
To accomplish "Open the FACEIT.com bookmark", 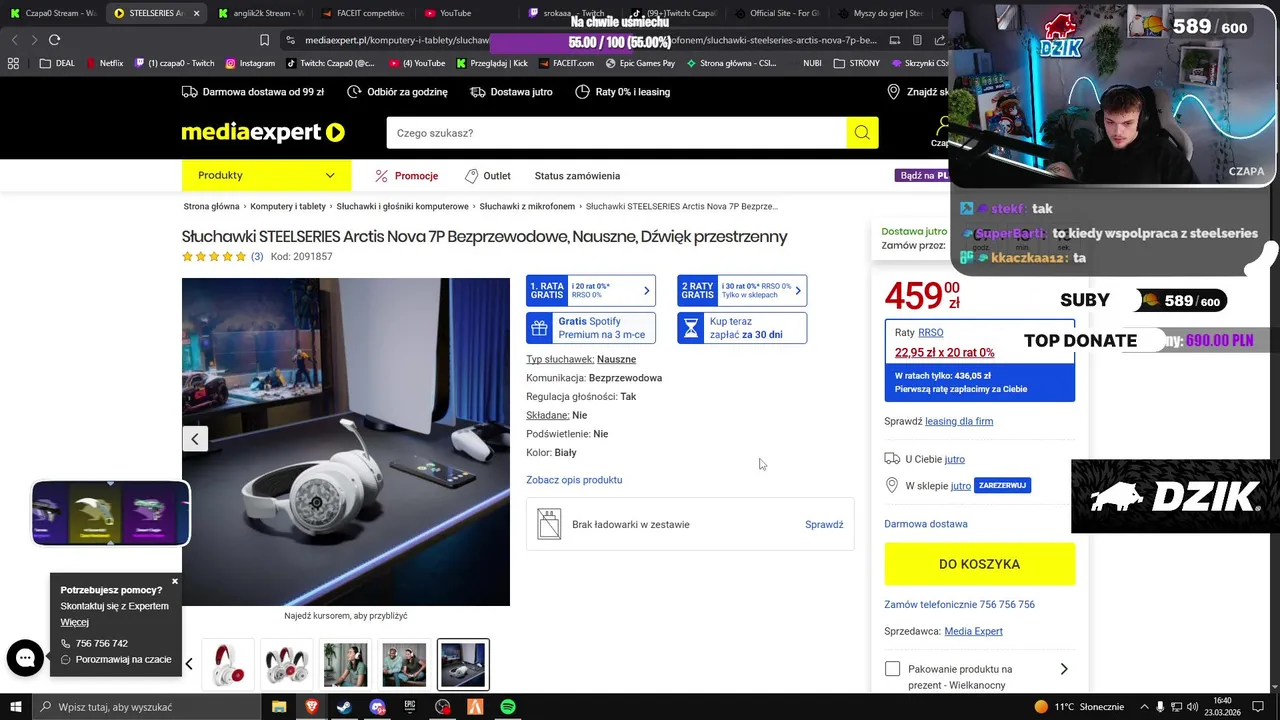I will pos(565,63).
